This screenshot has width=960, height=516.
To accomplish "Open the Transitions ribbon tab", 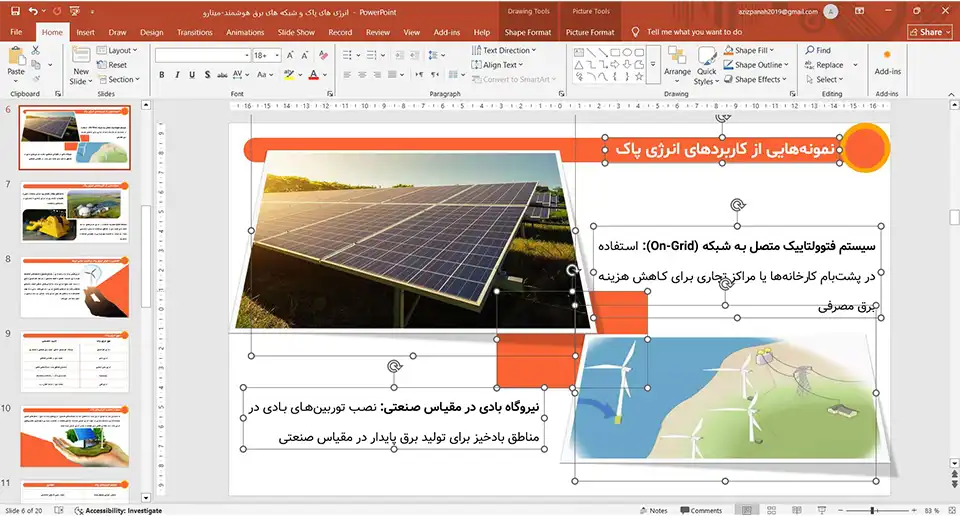I will (x=195, y=32).
